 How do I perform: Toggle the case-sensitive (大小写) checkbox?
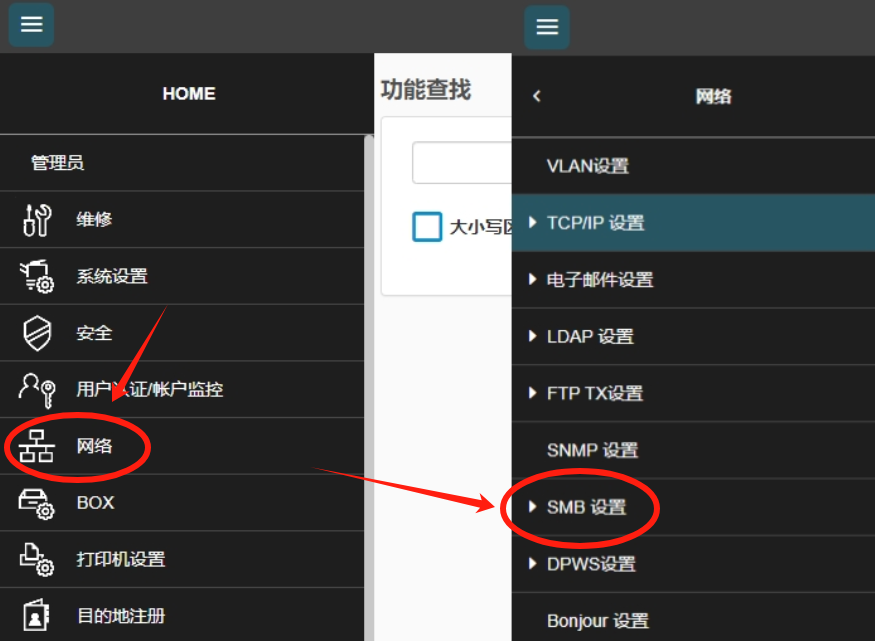tap(427, 226)
